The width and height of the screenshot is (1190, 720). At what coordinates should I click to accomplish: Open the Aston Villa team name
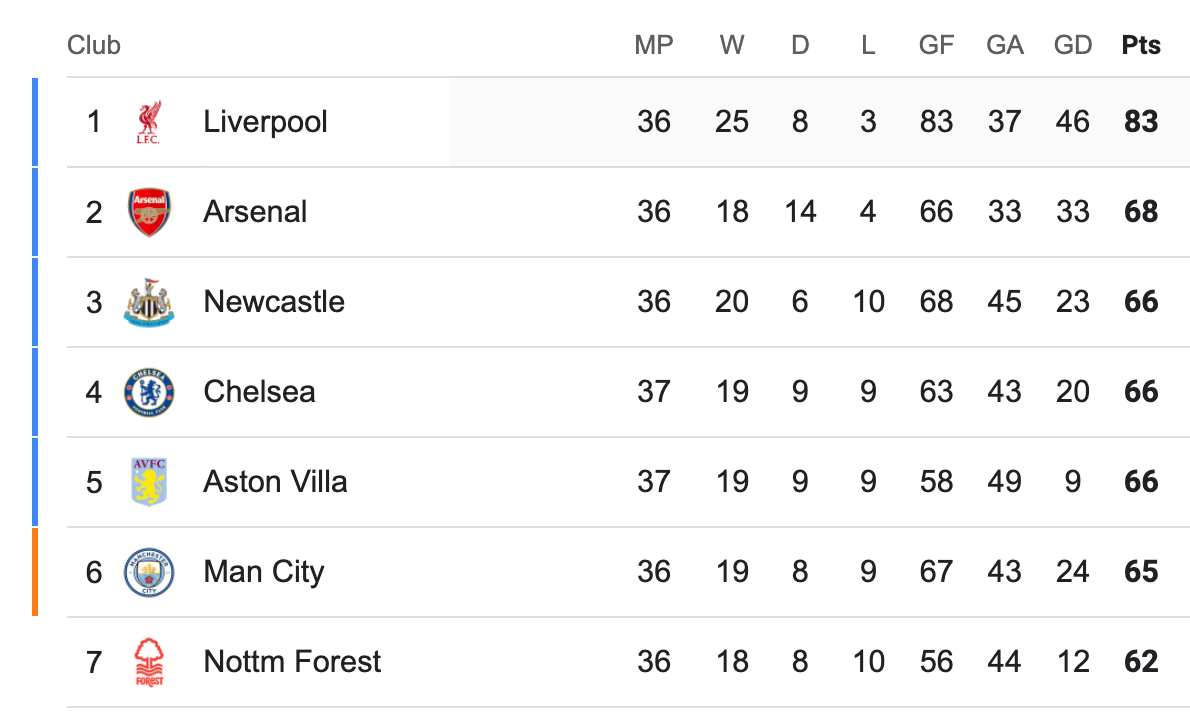coord(275,482)
